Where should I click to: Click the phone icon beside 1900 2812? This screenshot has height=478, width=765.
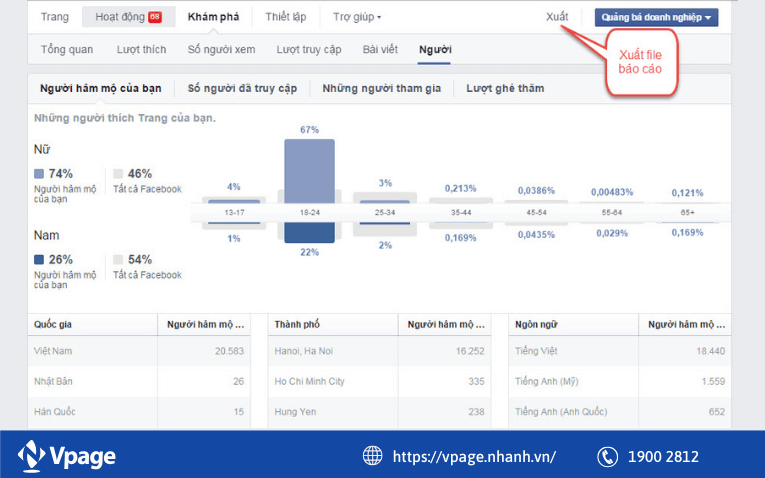tap(607, 456)
